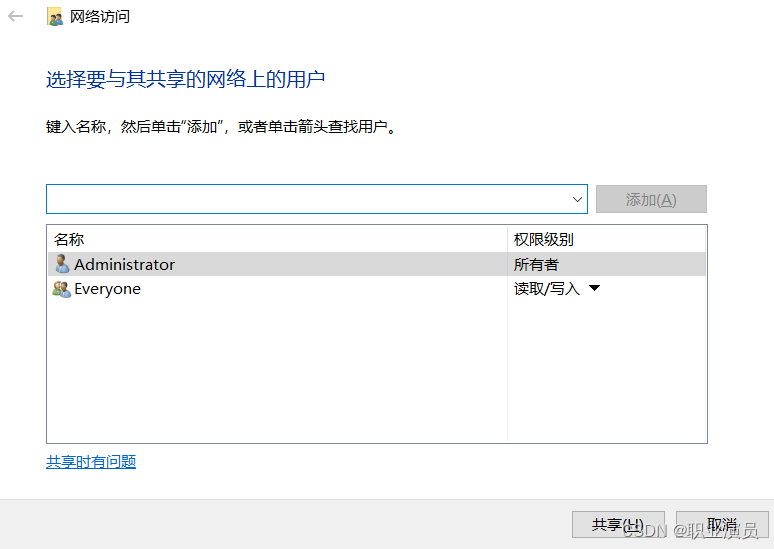This screenshot has height=549, width=774.
Task: Click the 名称 column header
Action: 69,239
